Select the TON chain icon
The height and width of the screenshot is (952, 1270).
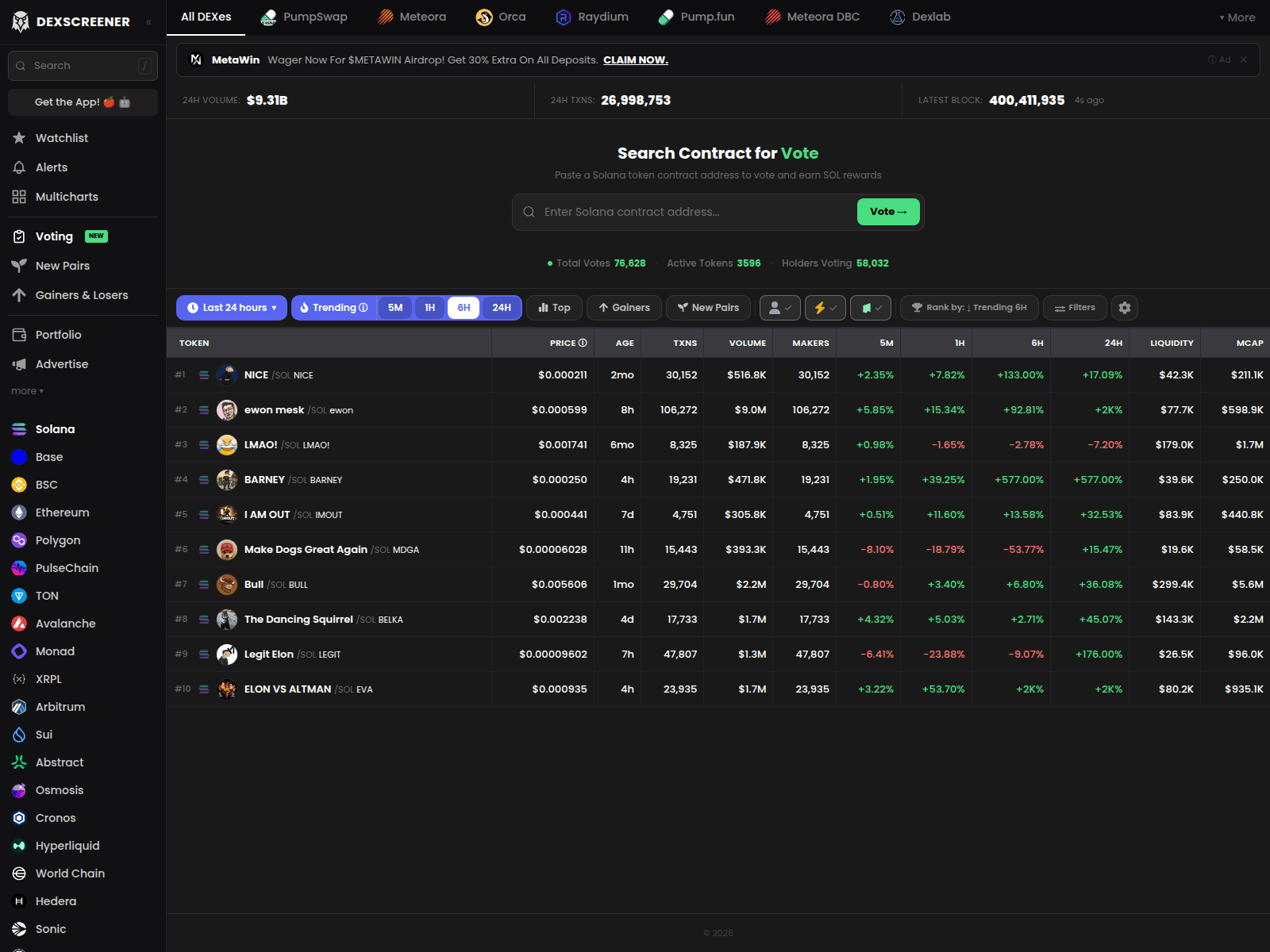[x=19, y=596]
